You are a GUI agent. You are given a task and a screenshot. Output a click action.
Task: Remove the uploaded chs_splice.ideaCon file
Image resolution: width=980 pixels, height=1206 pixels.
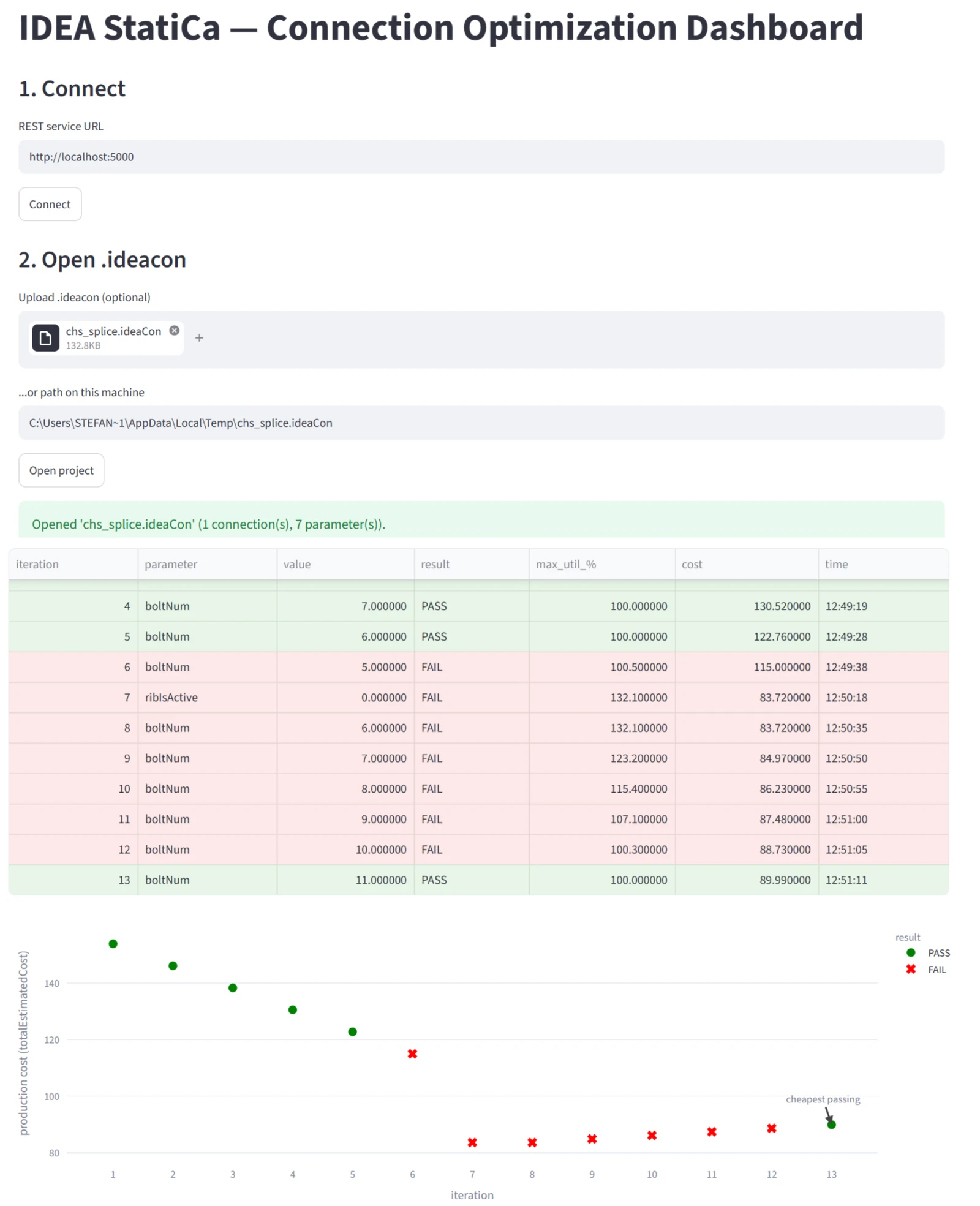point(175,331)
